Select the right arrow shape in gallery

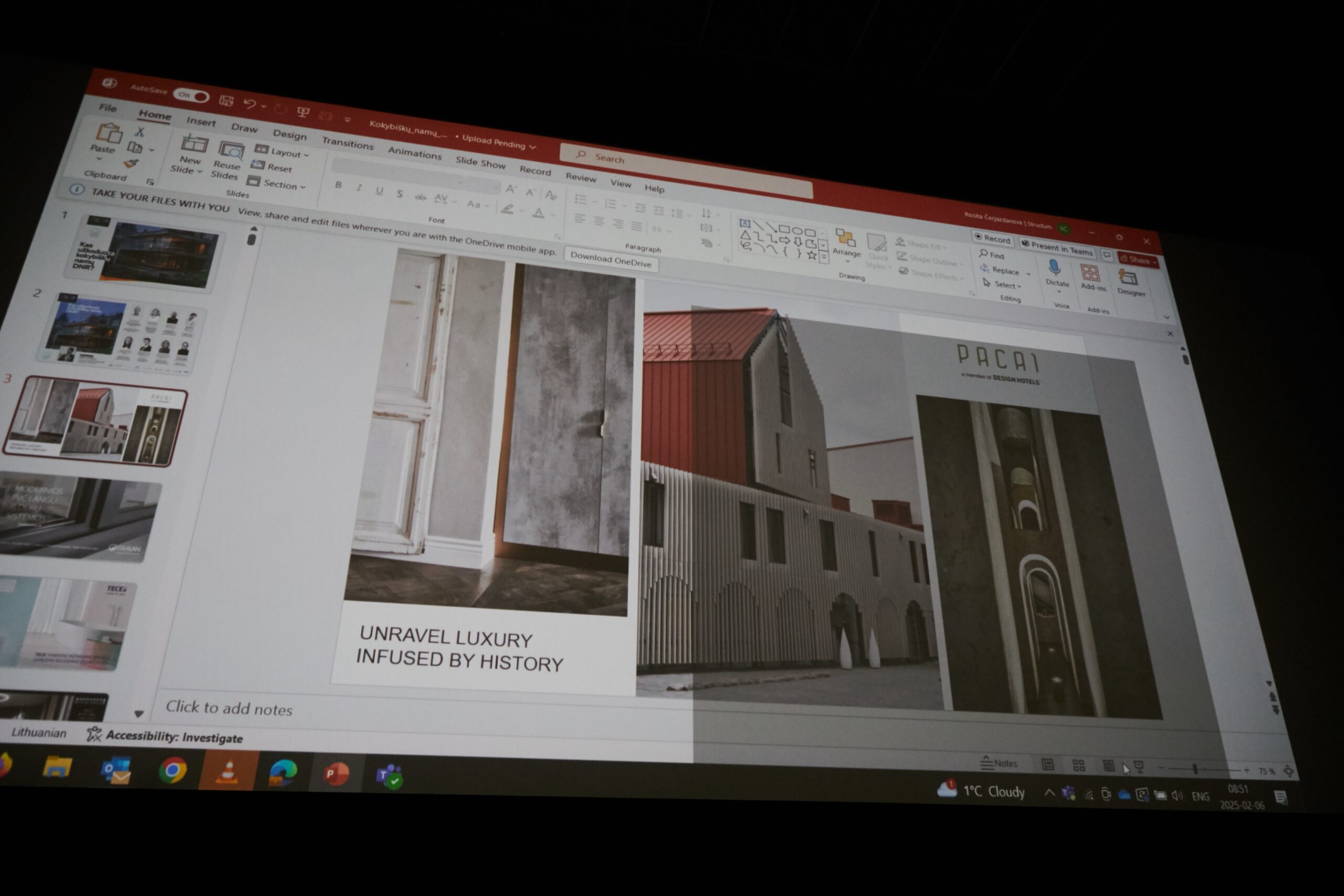click(x=784, y=240)
